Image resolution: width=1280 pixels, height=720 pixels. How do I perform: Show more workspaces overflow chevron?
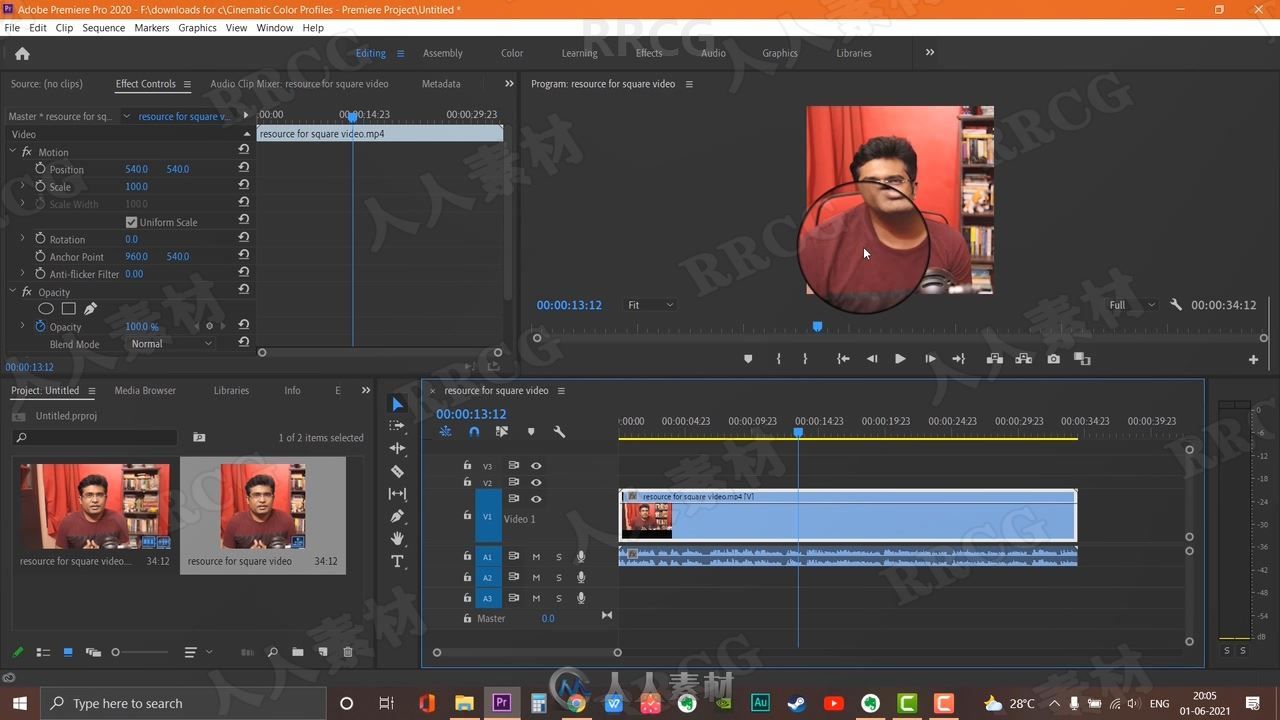click(x=929, y=52)
